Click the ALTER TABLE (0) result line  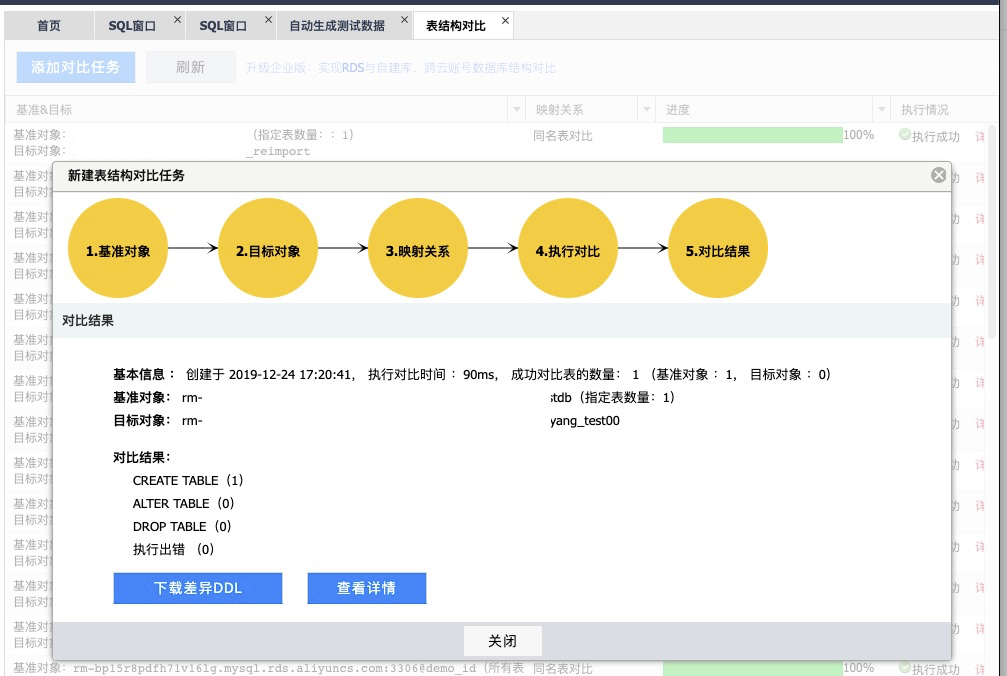[183, 503]
